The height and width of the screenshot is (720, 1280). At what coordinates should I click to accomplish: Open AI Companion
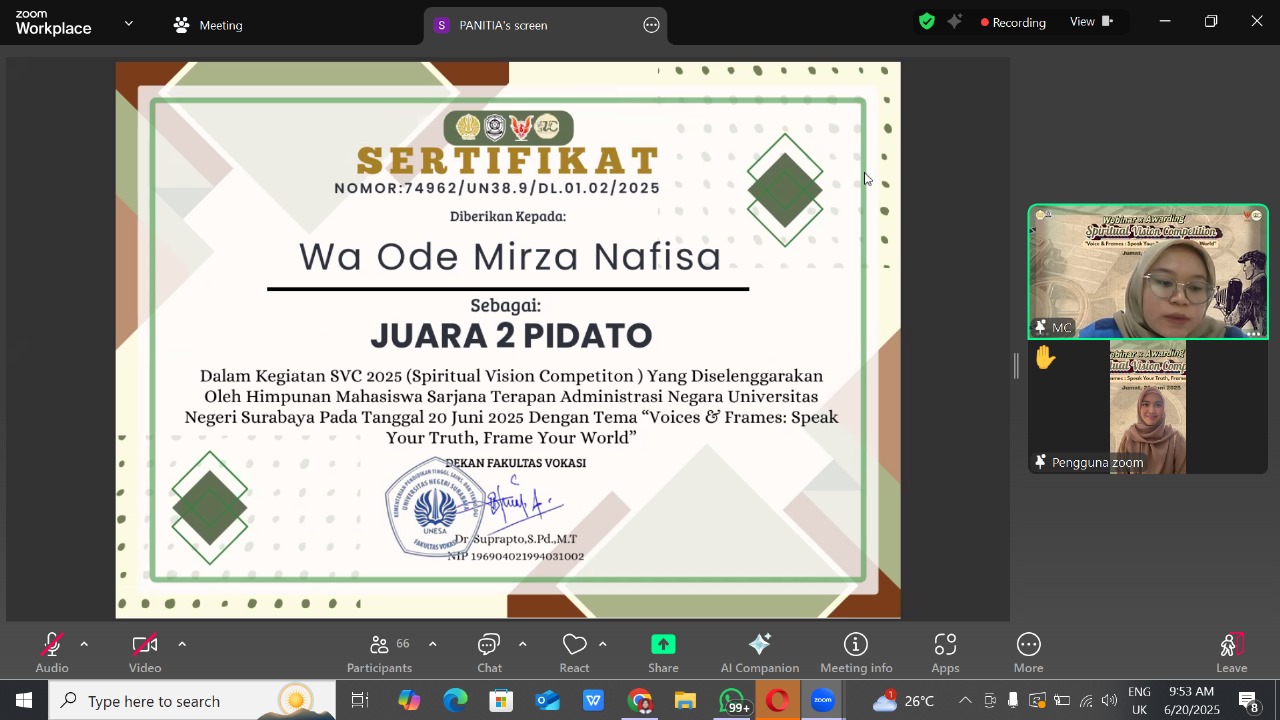[759, 653]
